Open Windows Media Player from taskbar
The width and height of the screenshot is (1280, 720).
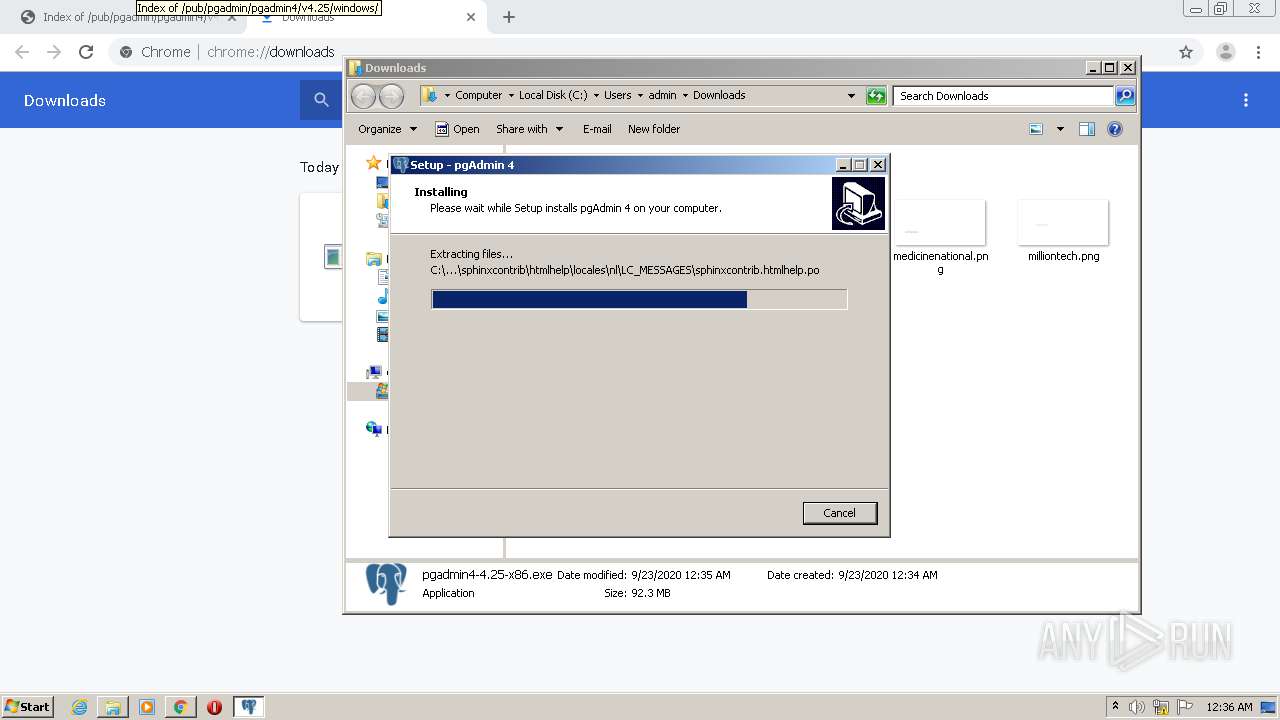(147, 707)
